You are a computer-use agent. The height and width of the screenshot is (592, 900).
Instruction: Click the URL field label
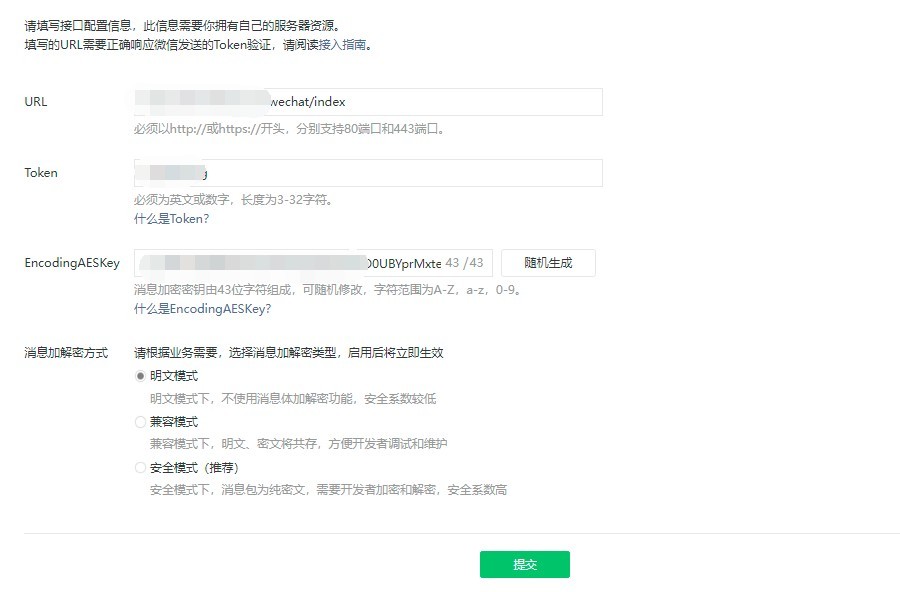(36, 102)
